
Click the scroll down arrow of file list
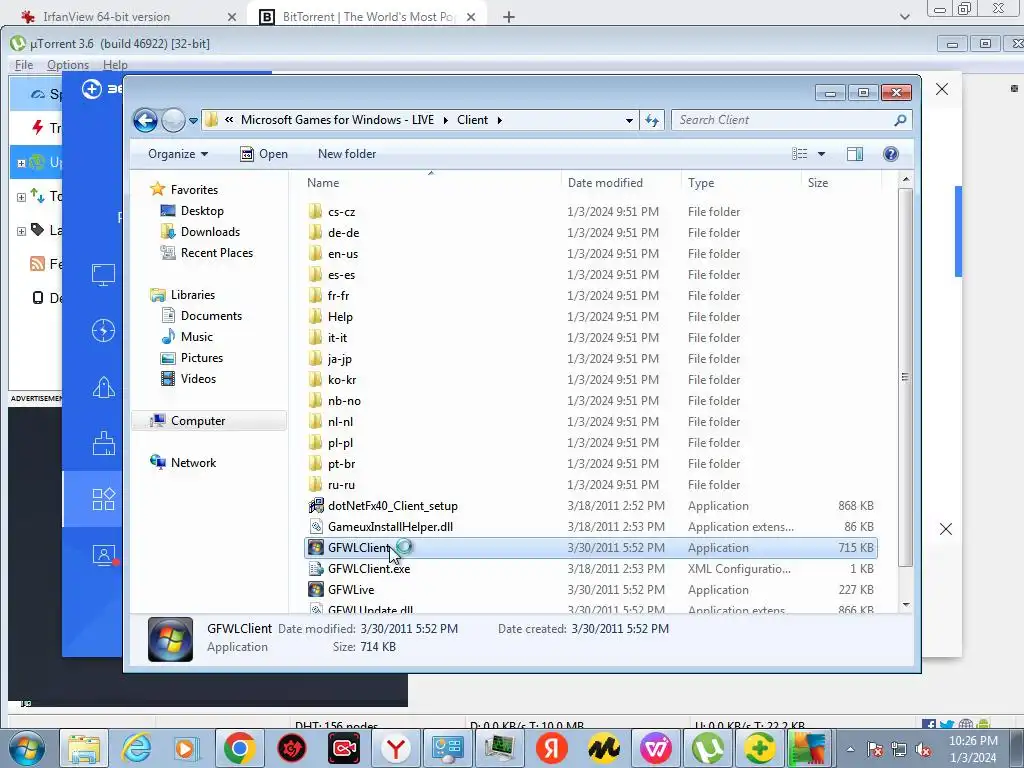[905, 605]
